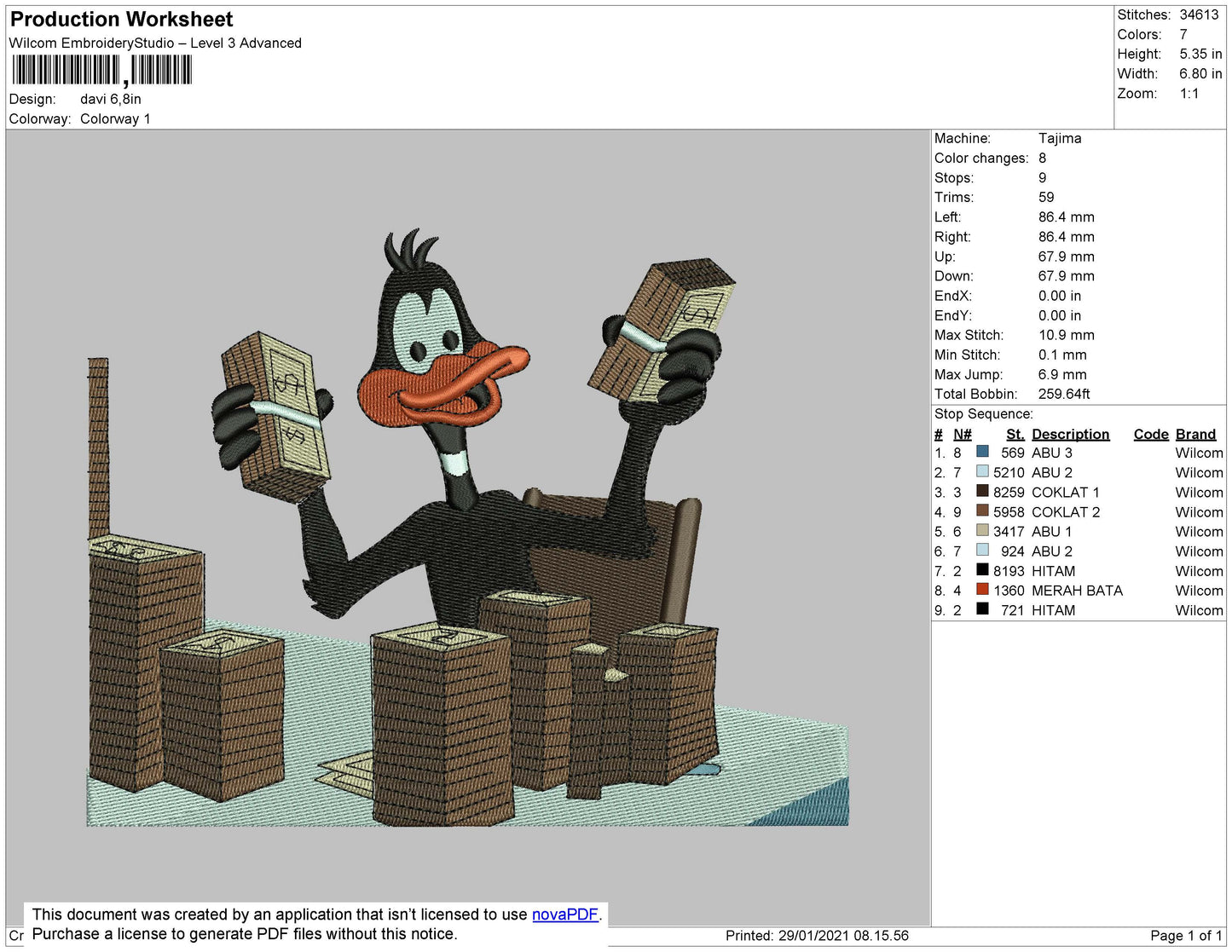Select the light blue swatch beside stitch count 5210

982,471
